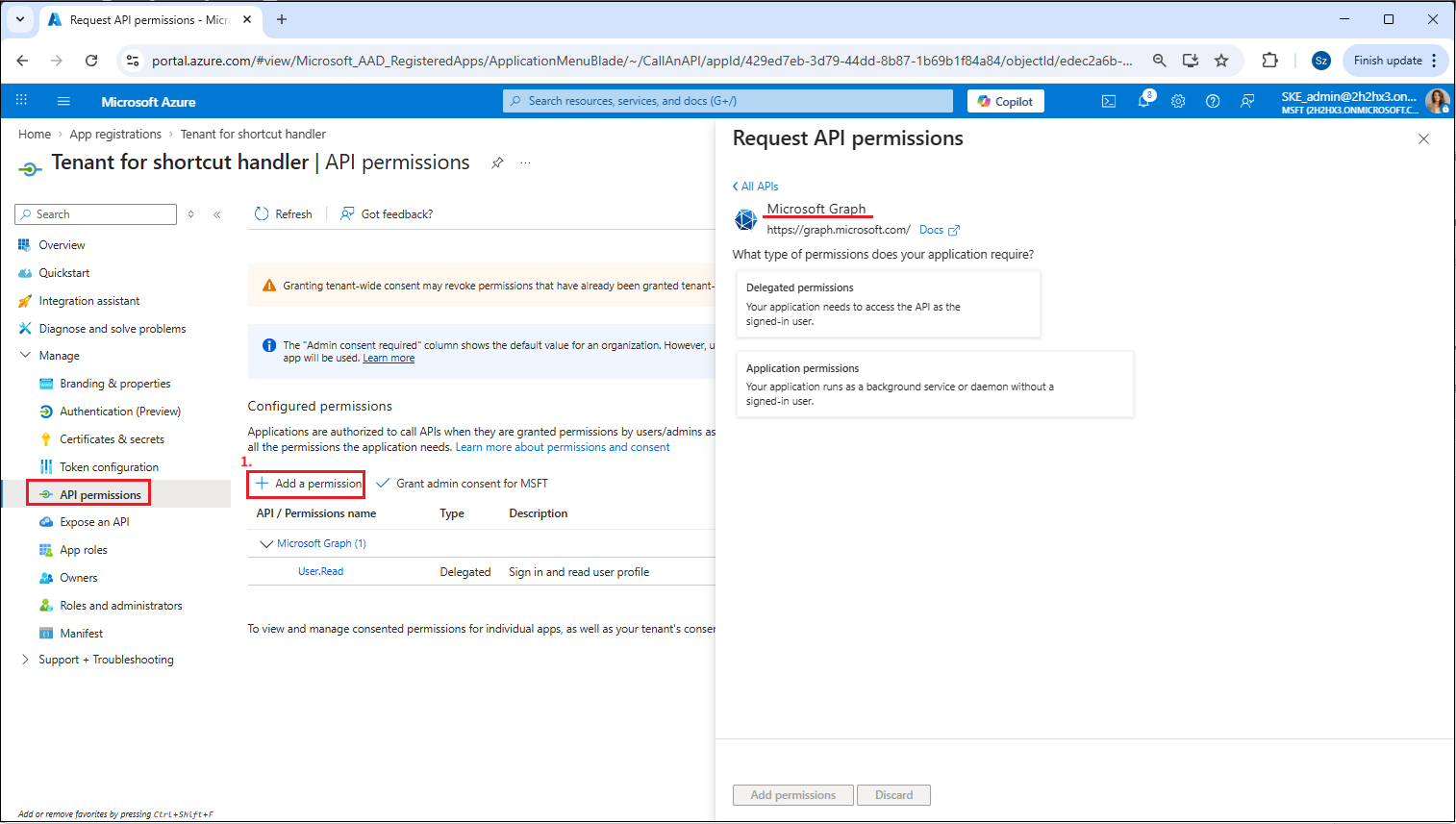This screenshot has width=1456, height=824.
Task: Expand Support + Troubleshooting section
Action: click(x=25, y=660)
